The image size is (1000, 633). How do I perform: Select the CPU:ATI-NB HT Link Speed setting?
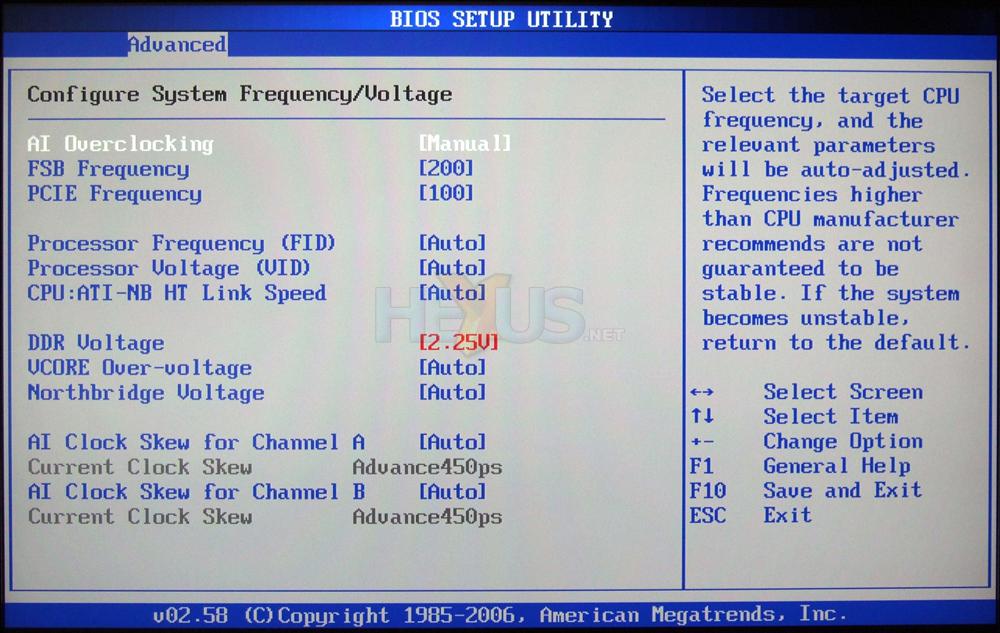point(177,293)
